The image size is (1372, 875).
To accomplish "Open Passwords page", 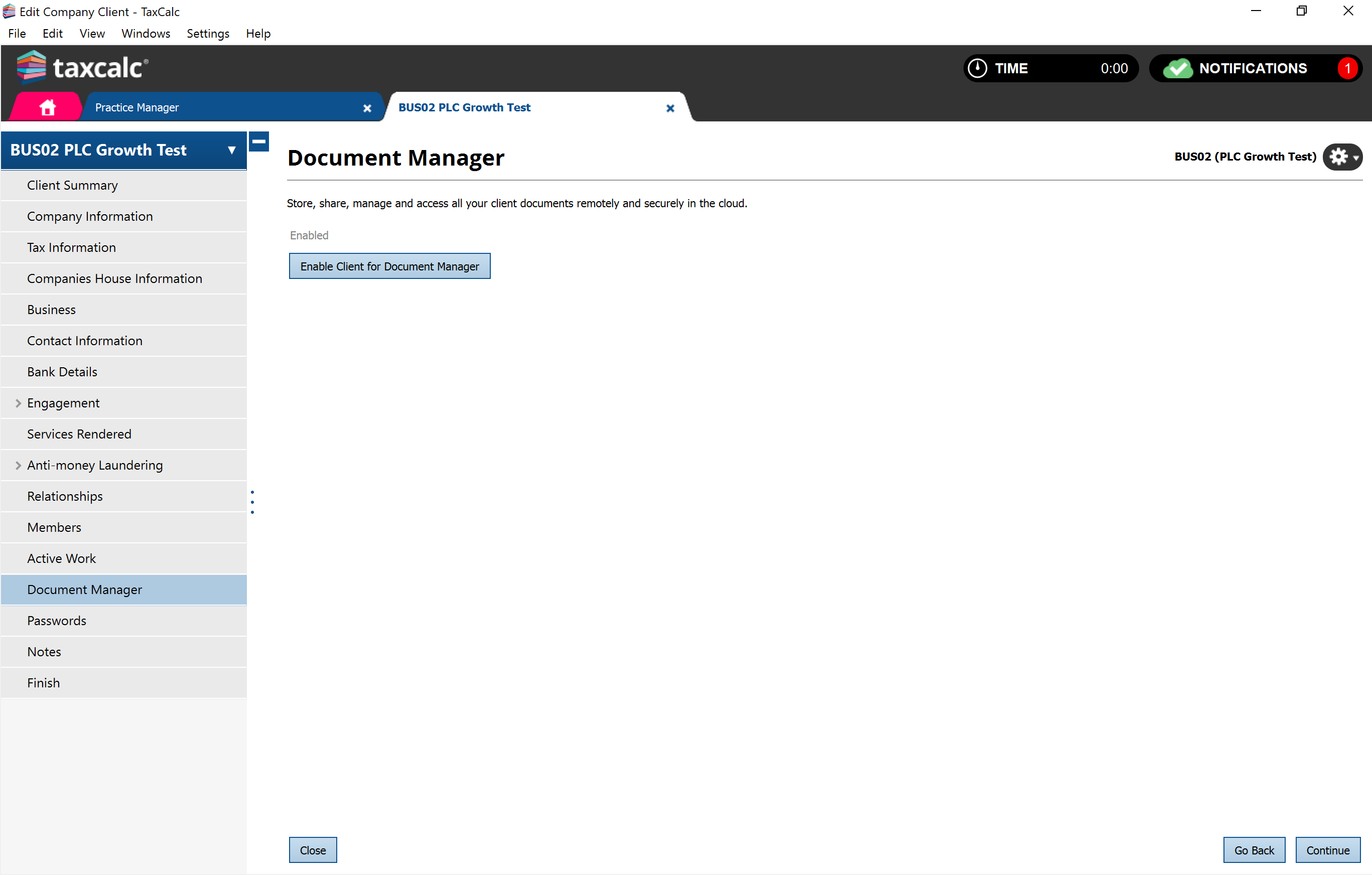I will 123,621.
